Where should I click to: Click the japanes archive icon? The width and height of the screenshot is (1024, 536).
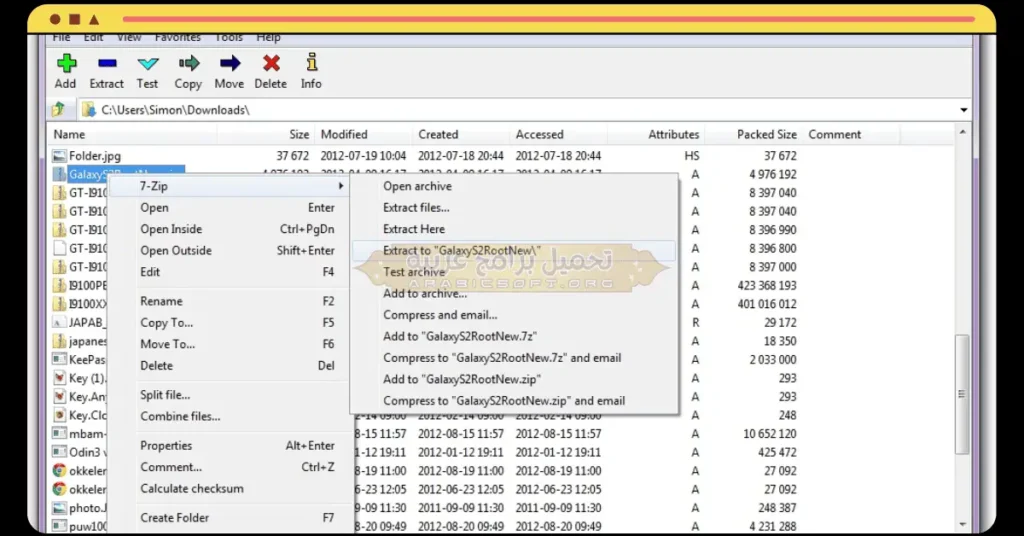click(x=59, y=341)
